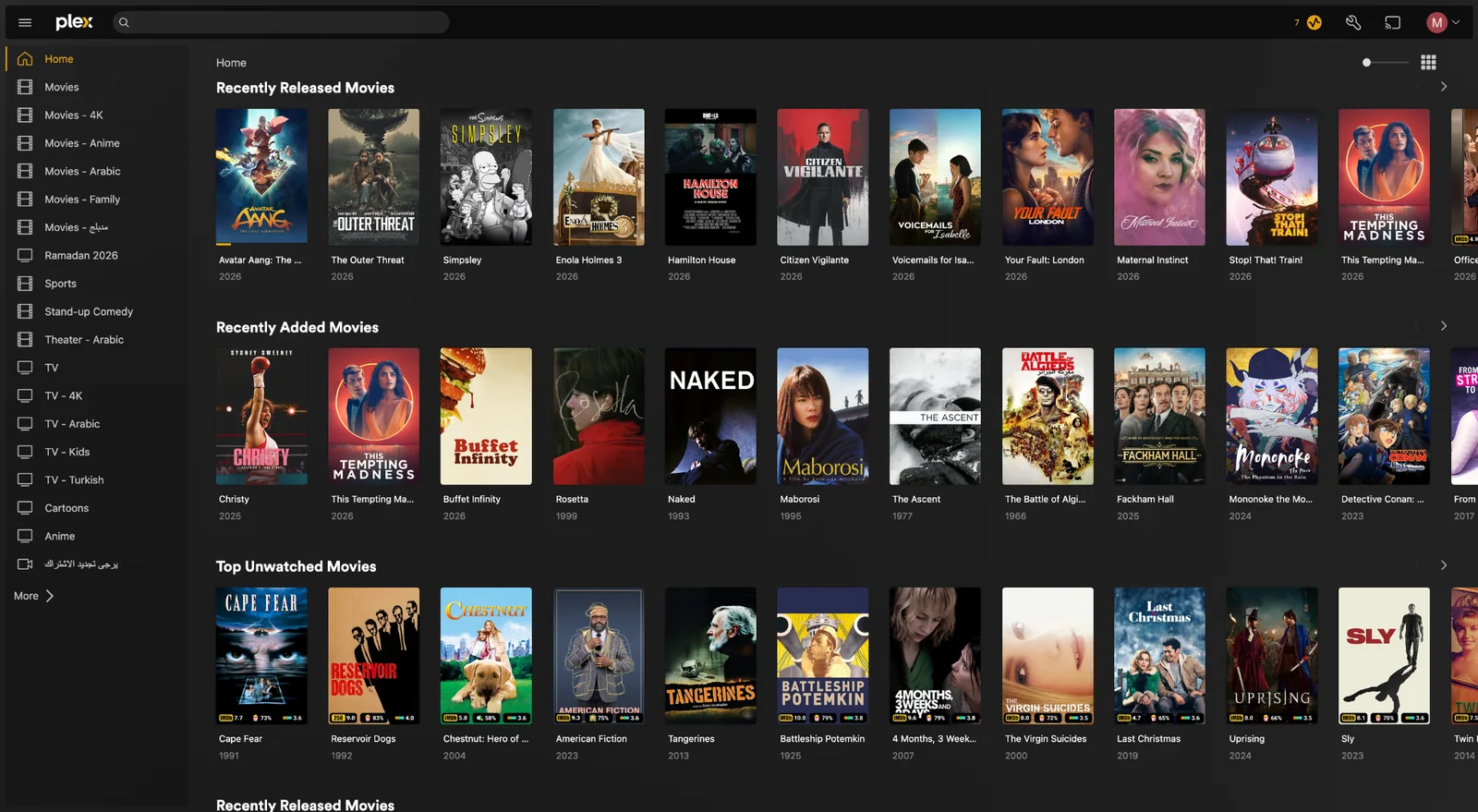
Task: Open Hamilton House poster
Action: pos(710,177)
